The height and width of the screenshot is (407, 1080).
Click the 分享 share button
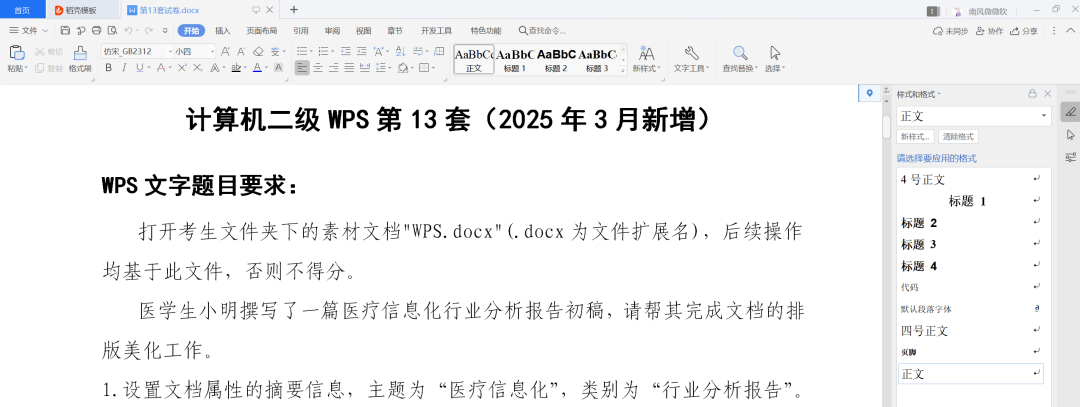click(x=1024, y=31)
